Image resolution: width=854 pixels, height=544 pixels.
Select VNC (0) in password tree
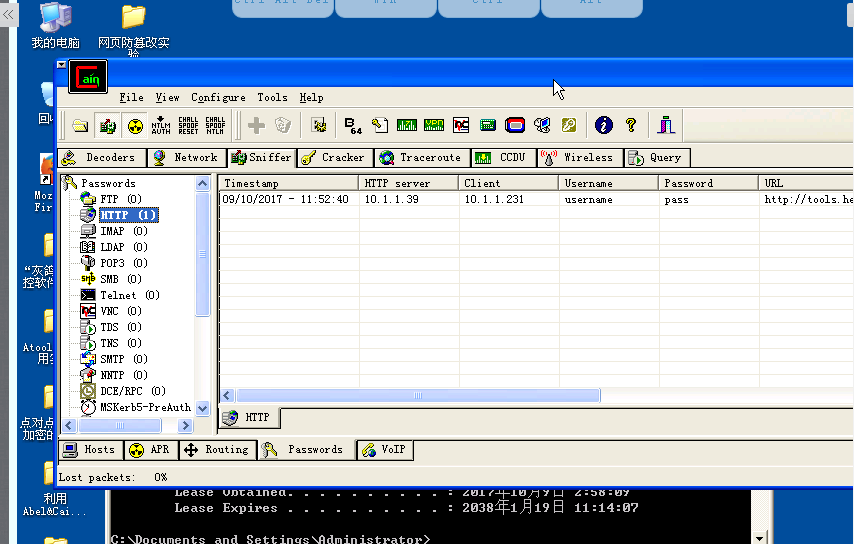(121, 311)
